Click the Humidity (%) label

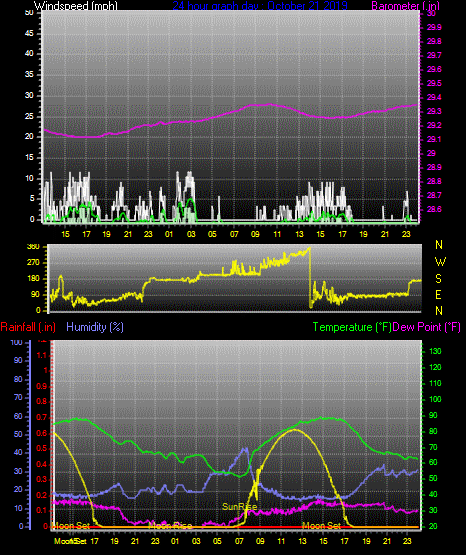coord(95,327)
